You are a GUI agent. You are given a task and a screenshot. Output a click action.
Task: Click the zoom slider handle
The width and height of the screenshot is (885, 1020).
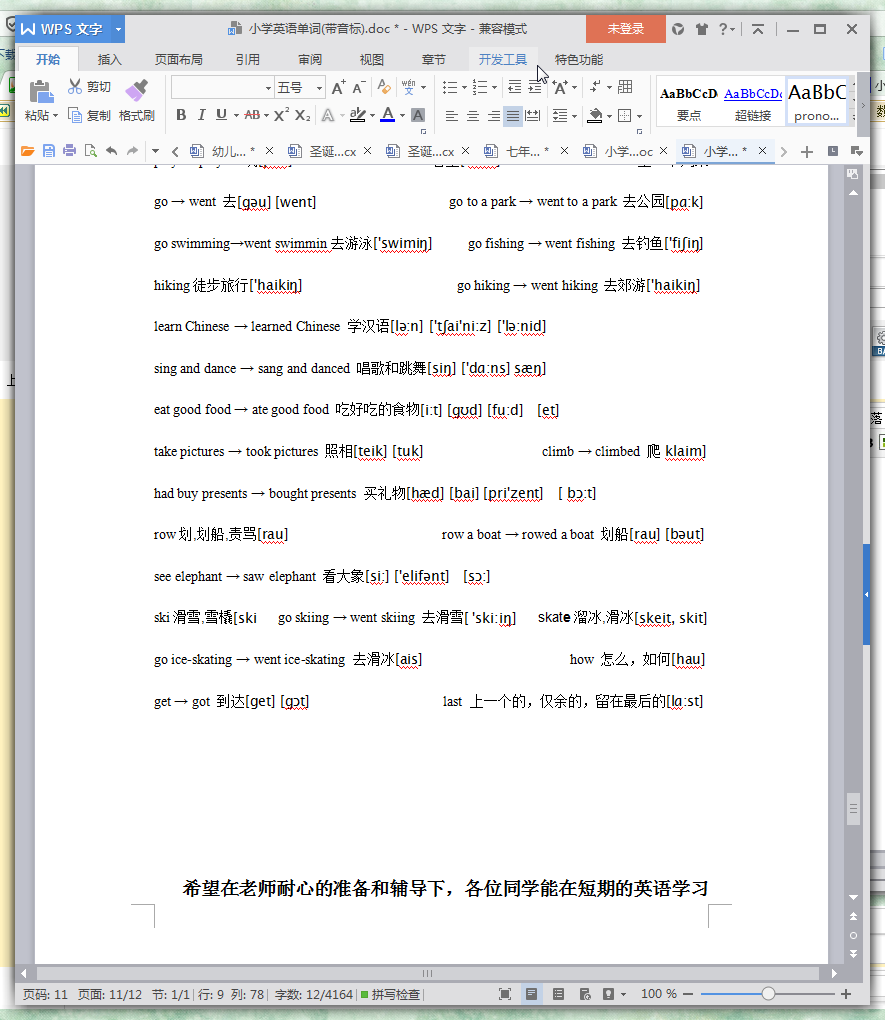768,993
